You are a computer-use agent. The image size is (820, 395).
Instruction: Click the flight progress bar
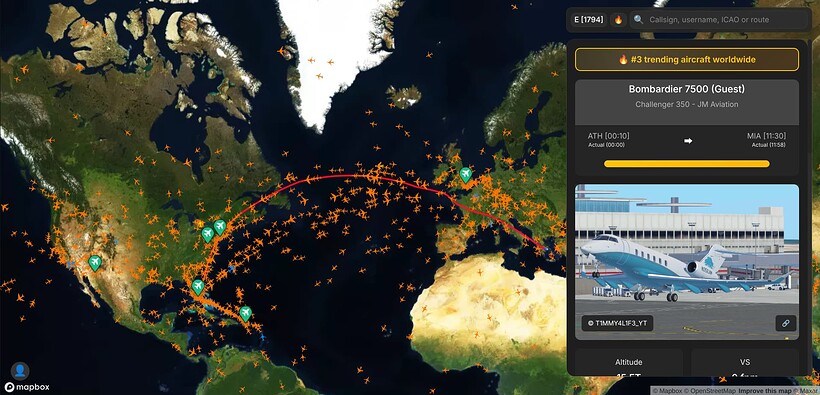[687, 164]
